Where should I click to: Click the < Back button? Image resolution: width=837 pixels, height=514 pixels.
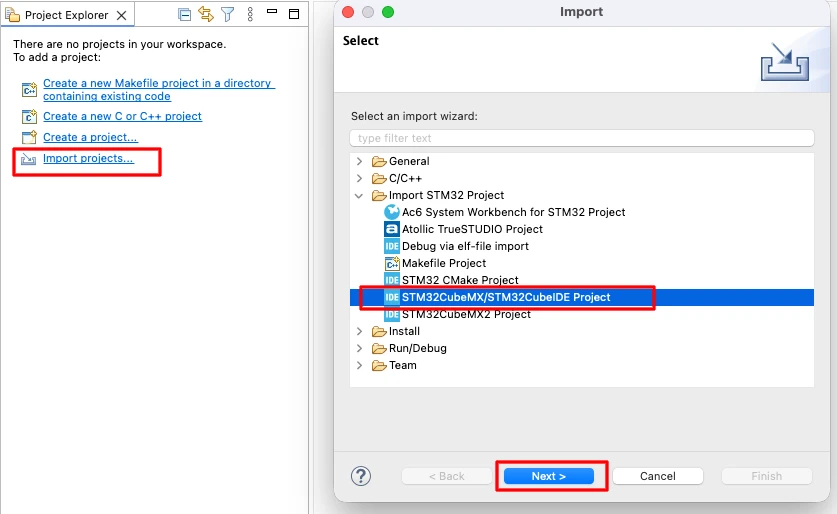447,476
